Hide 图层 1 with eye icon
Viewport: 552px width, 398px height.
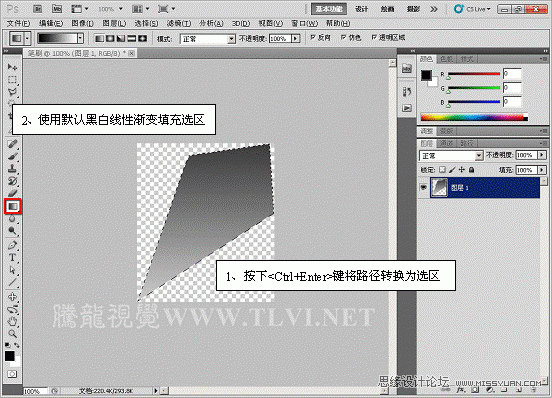click(x=424, y=188)
